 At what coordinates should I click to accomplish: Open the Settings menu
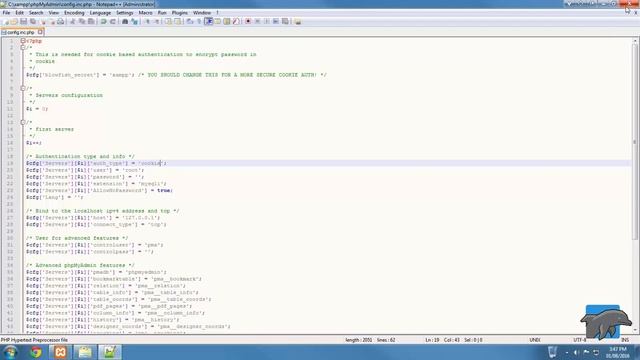pos(124,13)
